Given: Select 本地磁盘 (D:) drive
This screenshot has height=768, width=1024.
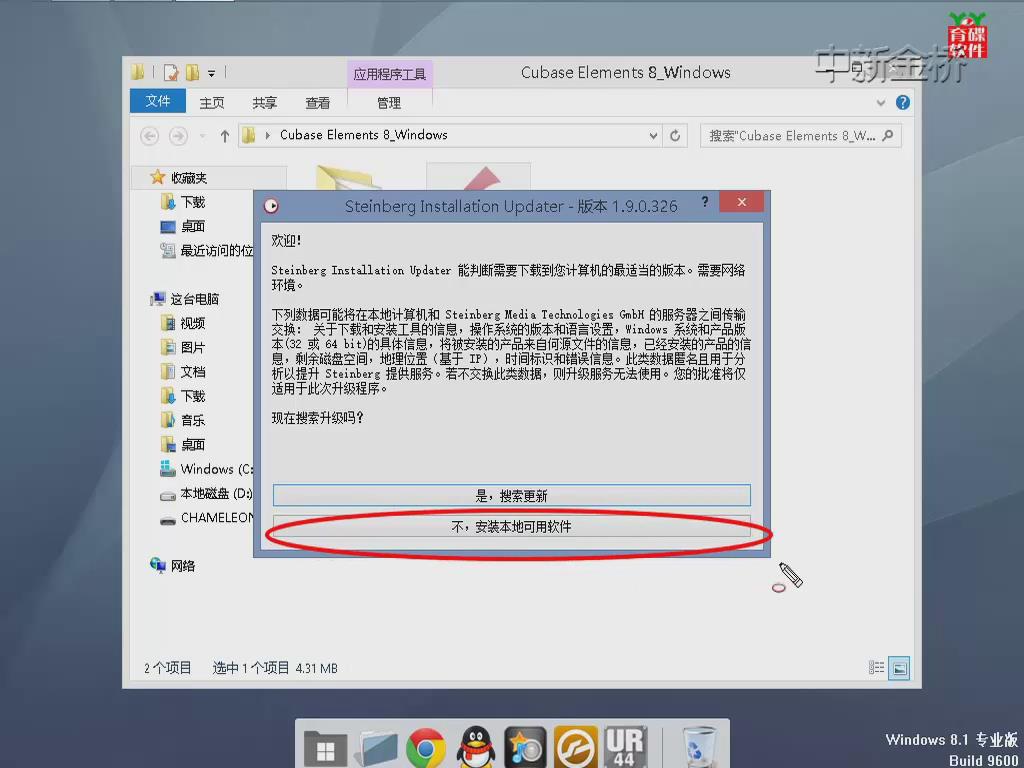Looking at the screenshot, I should 206,493.
